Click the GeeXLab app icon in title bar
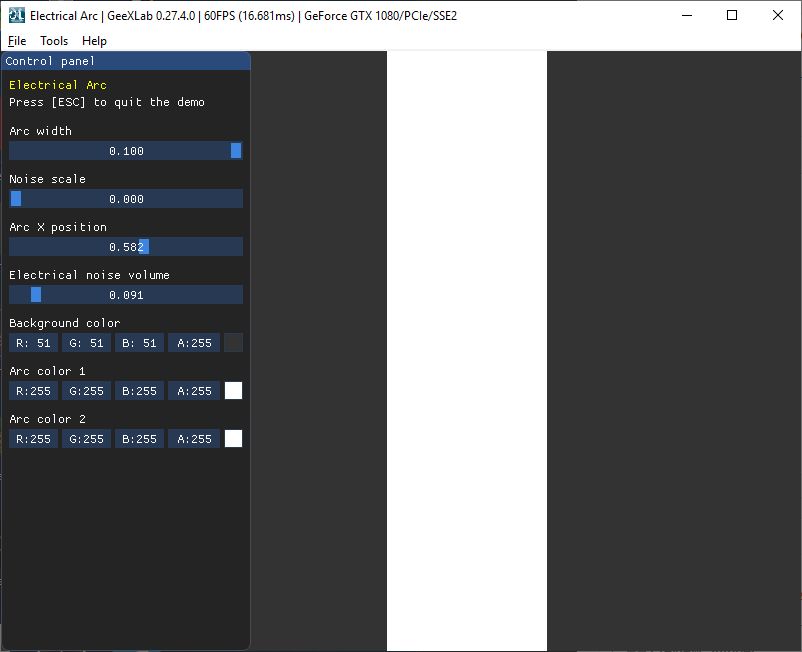This screenshot has width=802, height=652. pyautogui.click(x=16, y=15)
